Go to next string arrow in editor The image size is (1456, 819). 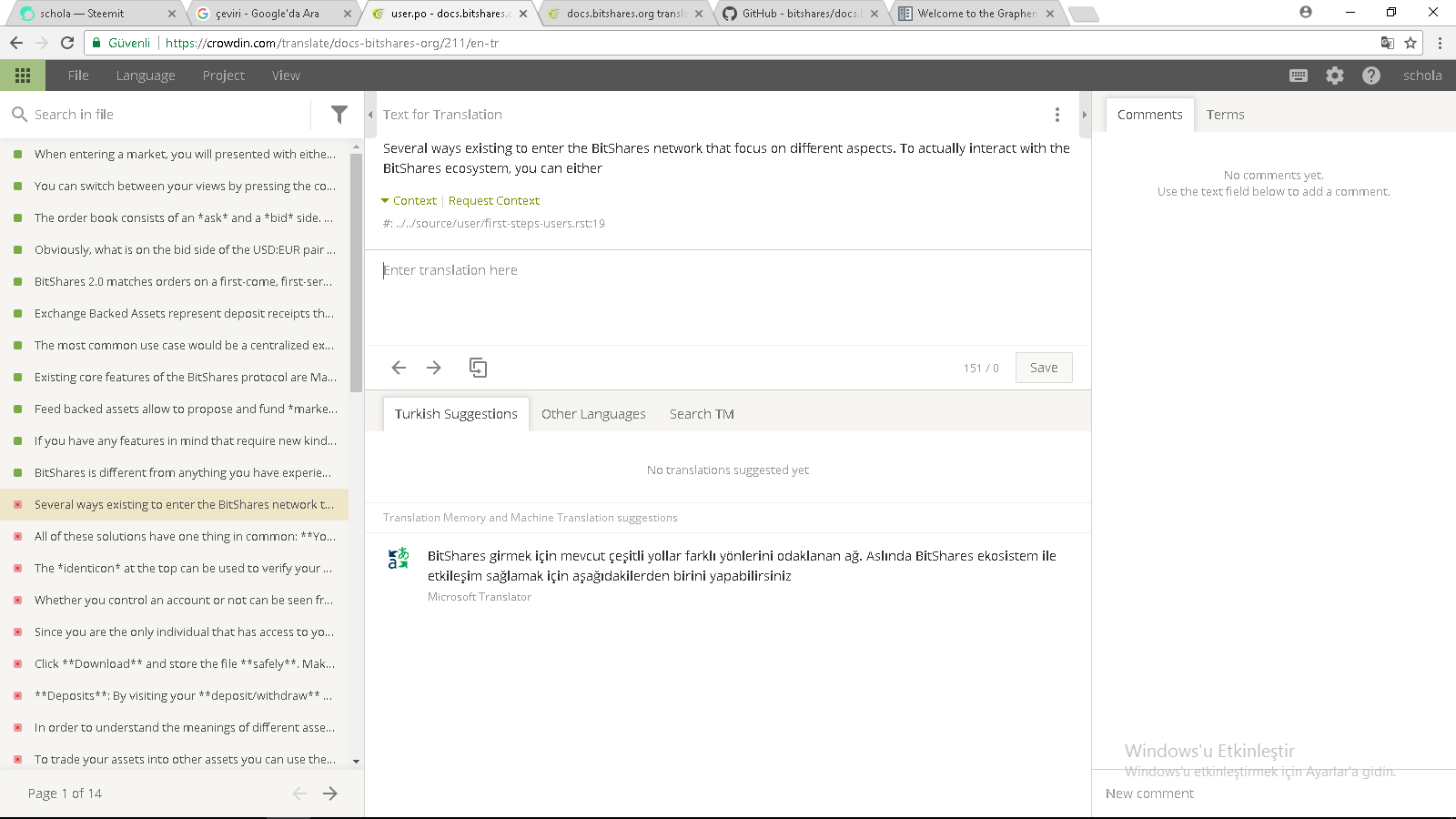click(434, 368)
